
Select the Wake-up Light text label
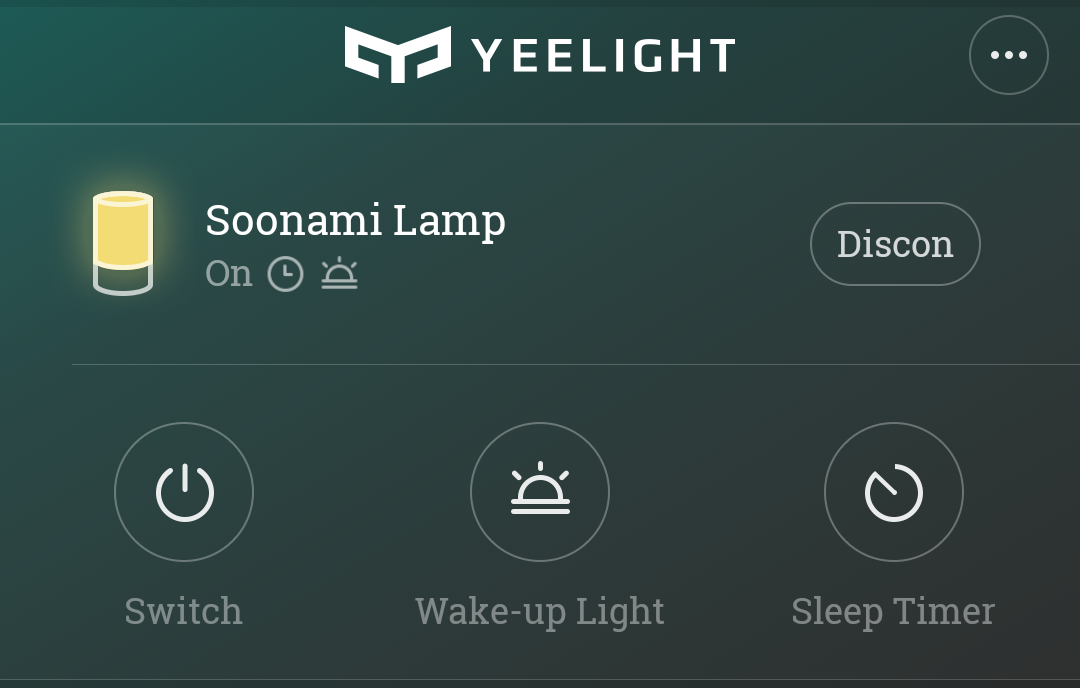tap(540, 611)
